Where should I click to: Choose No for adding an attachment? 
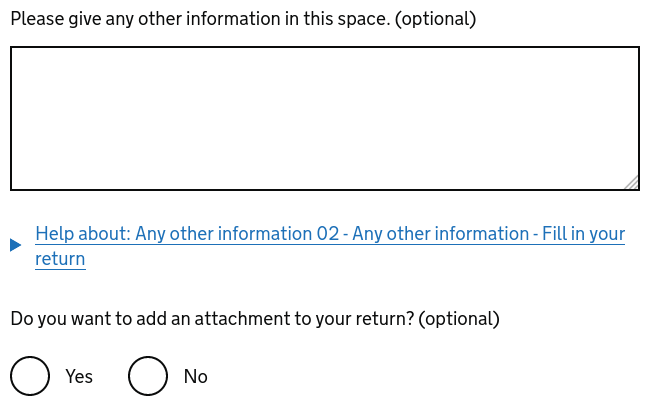click(148, 376)
